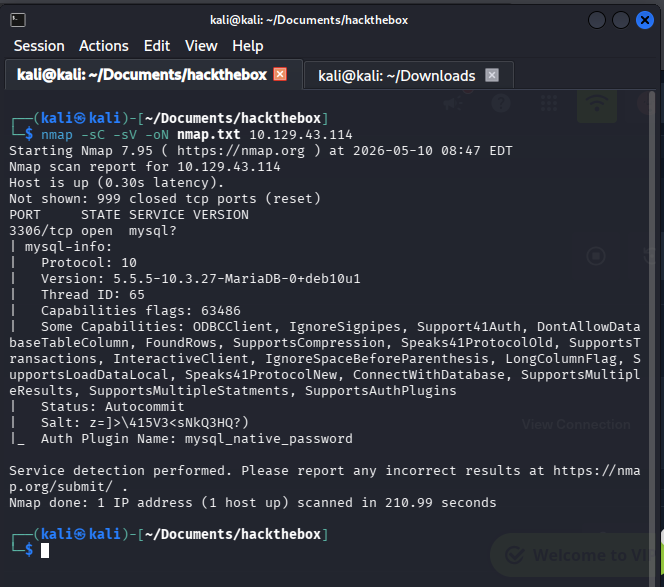Open the Help menu
664x587 pixels.
click(248, 46)
